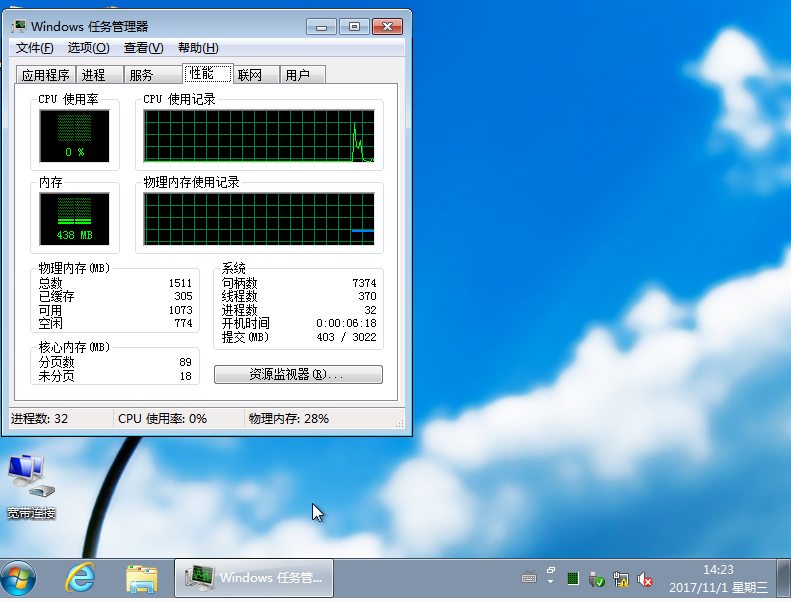Click status bar 进程数: 32
Viewport: 791px width, 602px height.
point(39,419)
